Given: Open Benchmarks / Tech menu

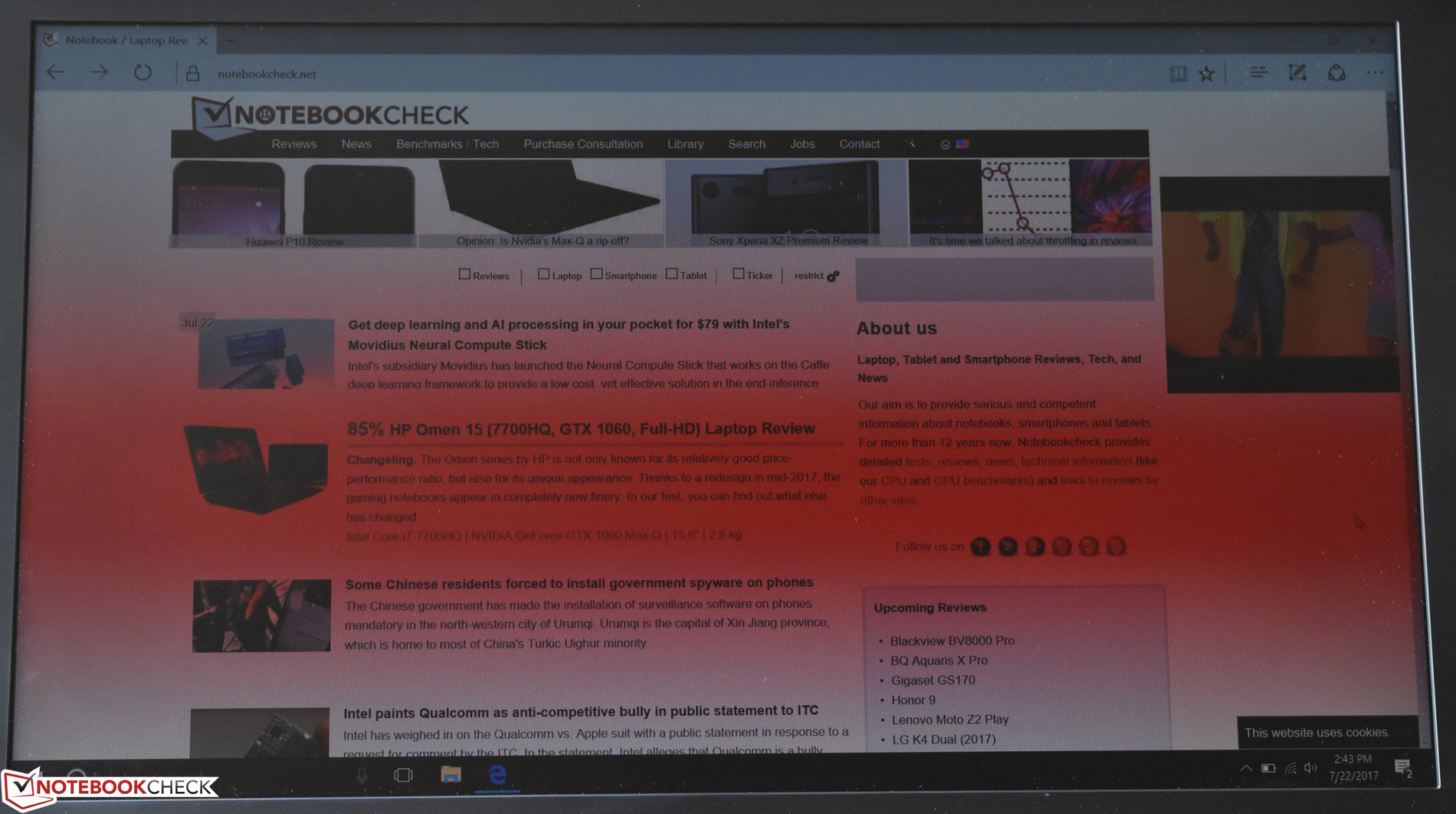Looking at the screenshot, I should point(448,144).
